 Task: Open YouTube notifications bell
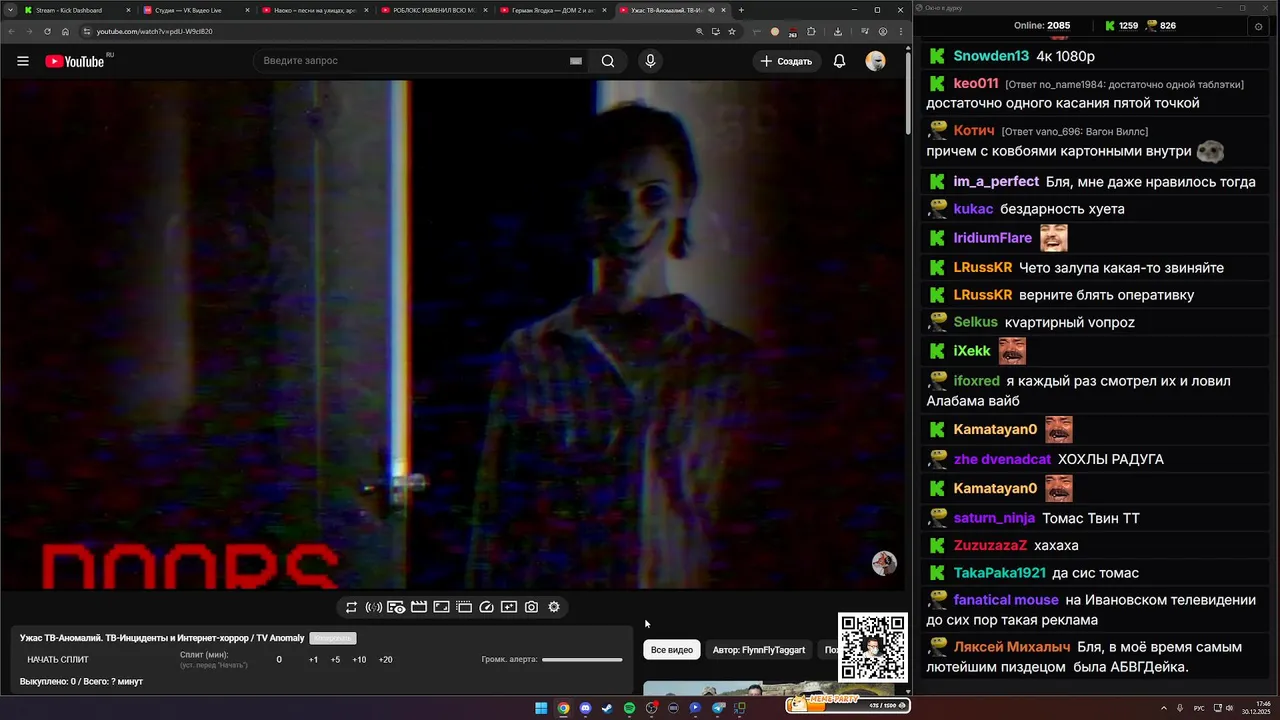point(840,61)
